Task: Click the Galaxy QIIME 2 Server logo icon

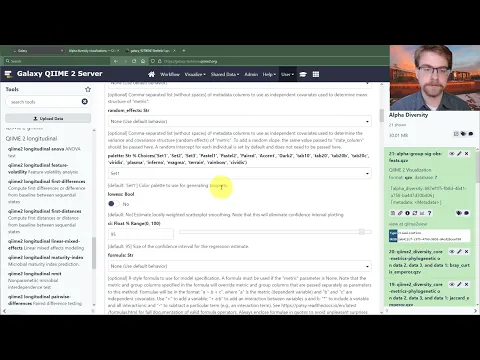Action: point(8,74)
